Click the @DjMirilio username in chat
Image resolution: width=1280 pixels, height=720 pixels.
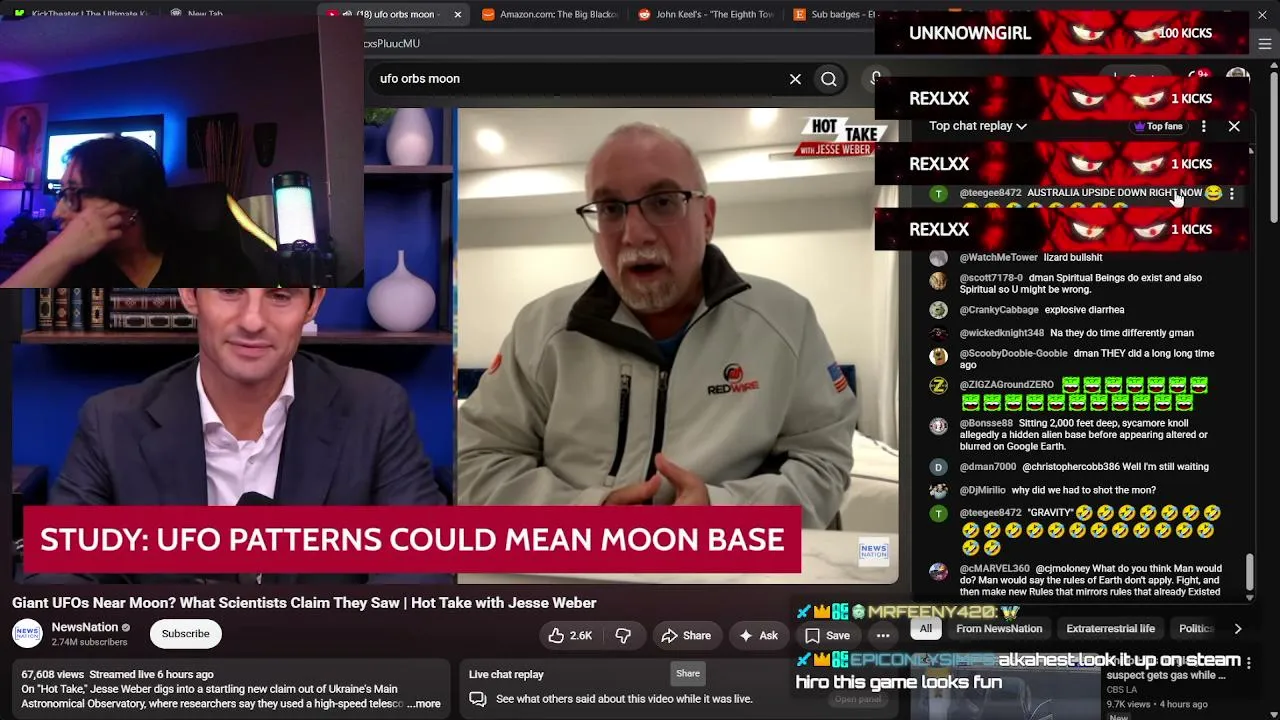983,490
